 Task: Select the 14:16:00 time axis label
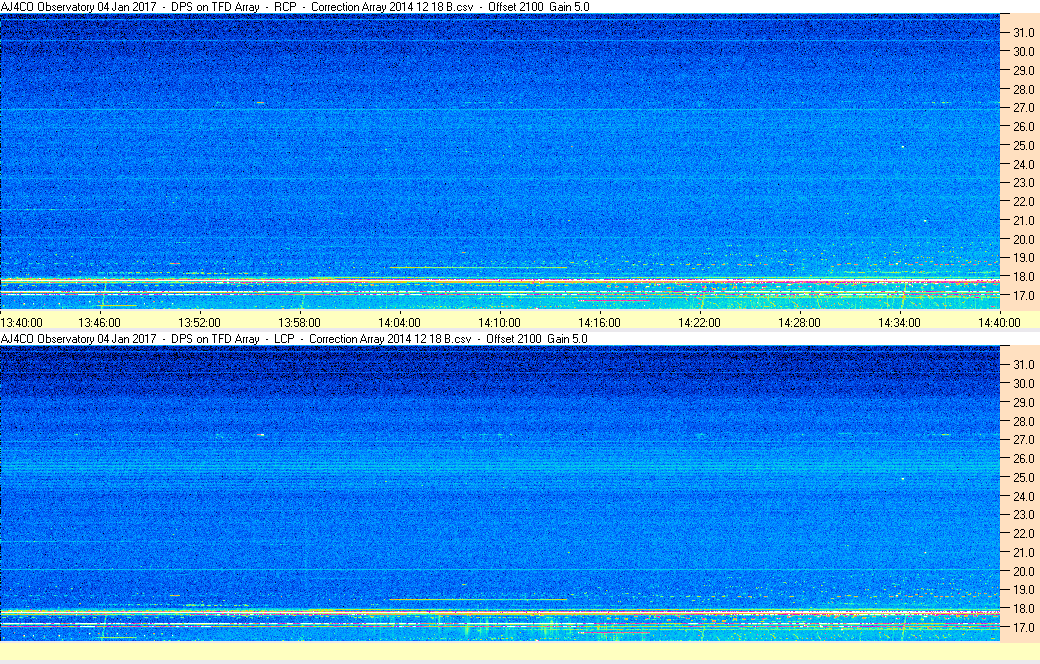tap(600, 323)
